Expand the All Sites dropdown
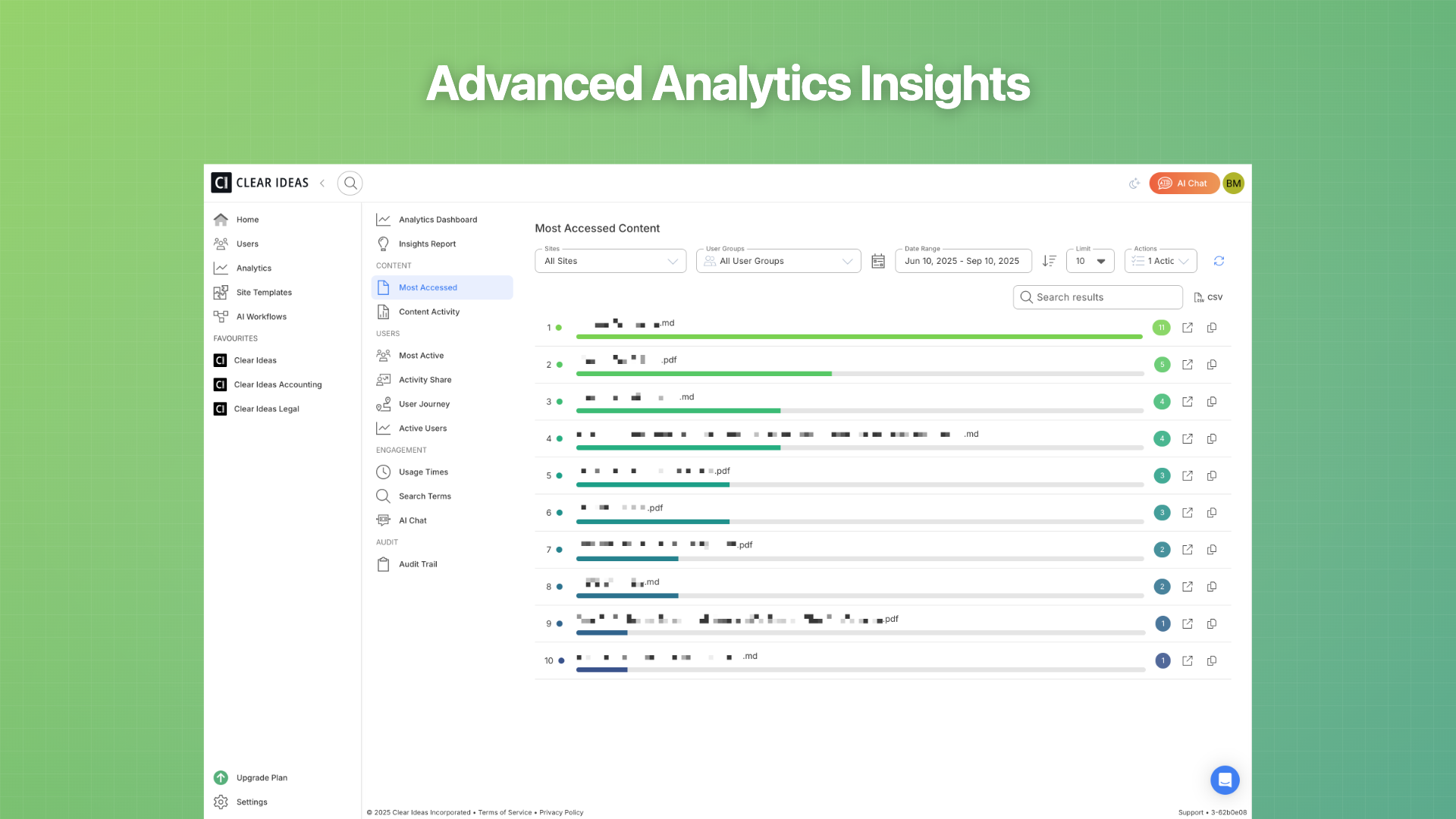The width and height of the screenshot is (1456, 819). coord(610,261)
